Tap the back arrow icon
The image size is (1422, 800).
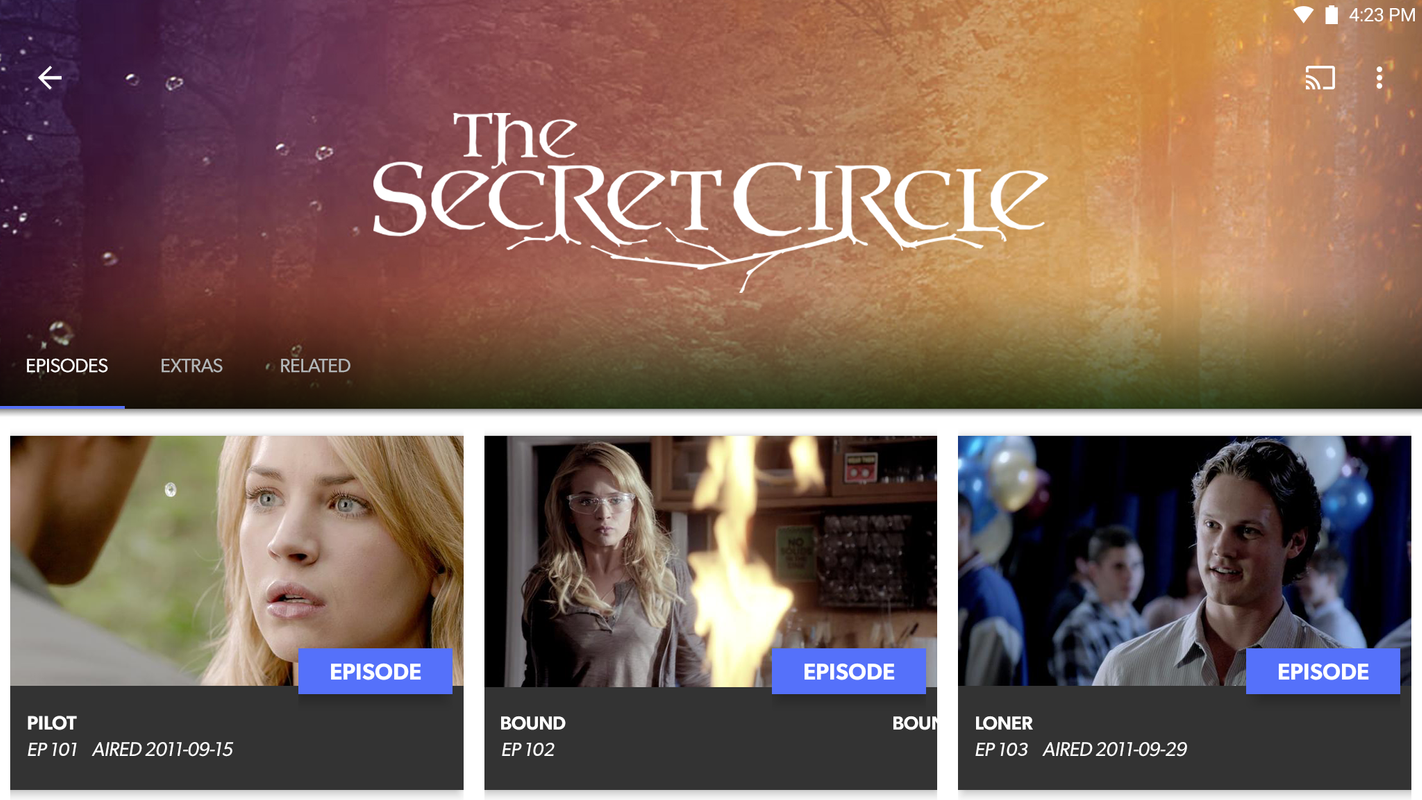point(50,78)
